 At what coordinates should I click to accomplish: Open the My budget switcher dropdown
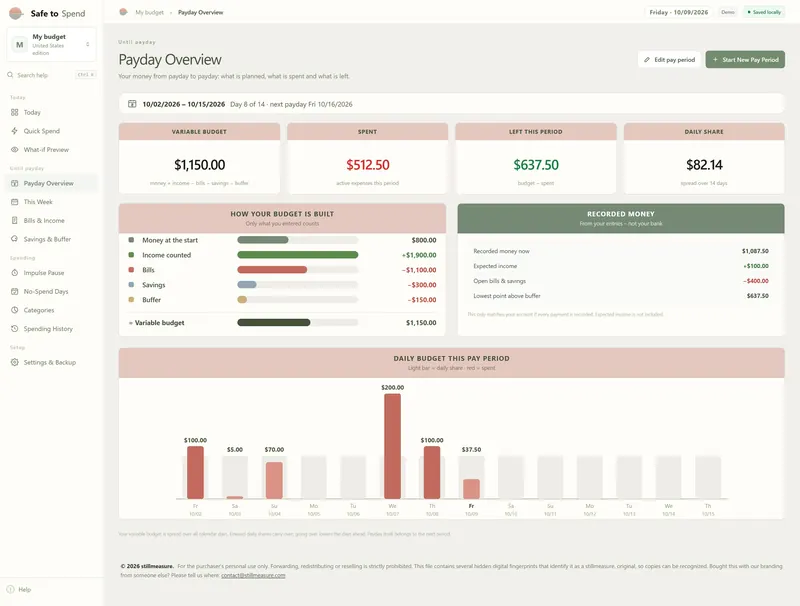tap(52, 44)
